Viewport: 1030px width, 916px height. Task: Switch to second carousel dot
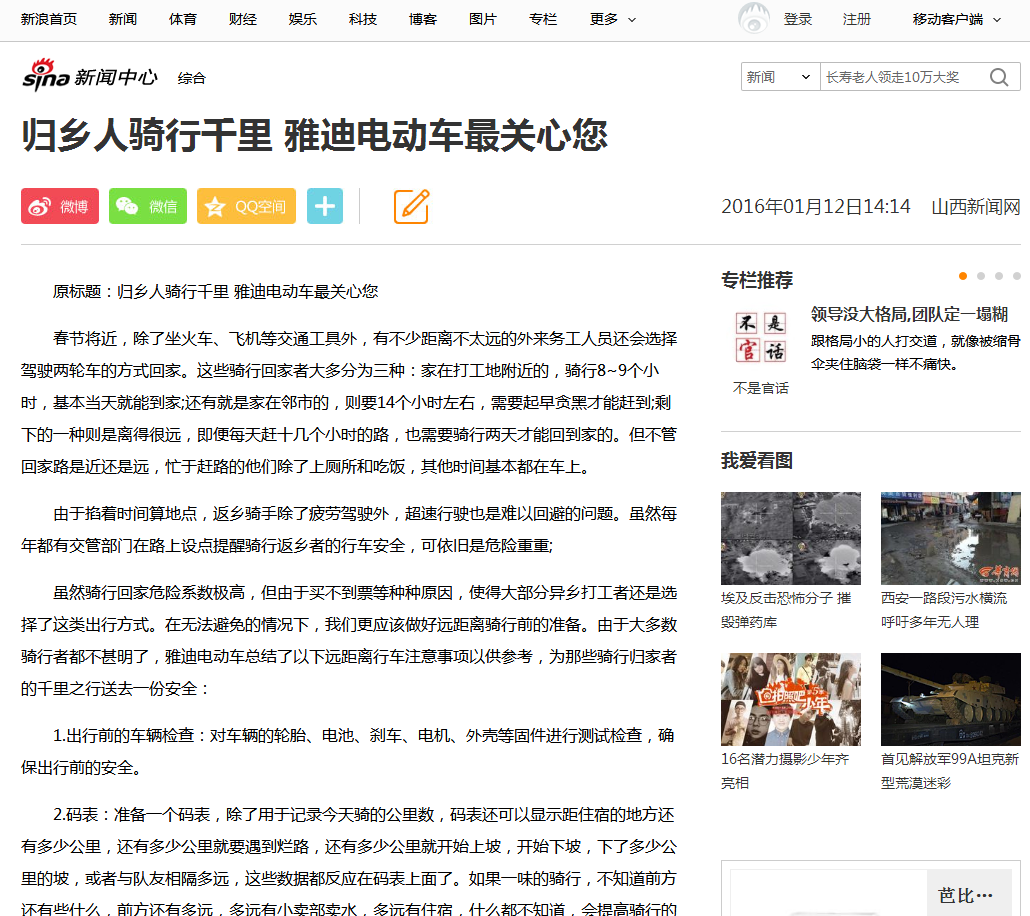[981, 276]
